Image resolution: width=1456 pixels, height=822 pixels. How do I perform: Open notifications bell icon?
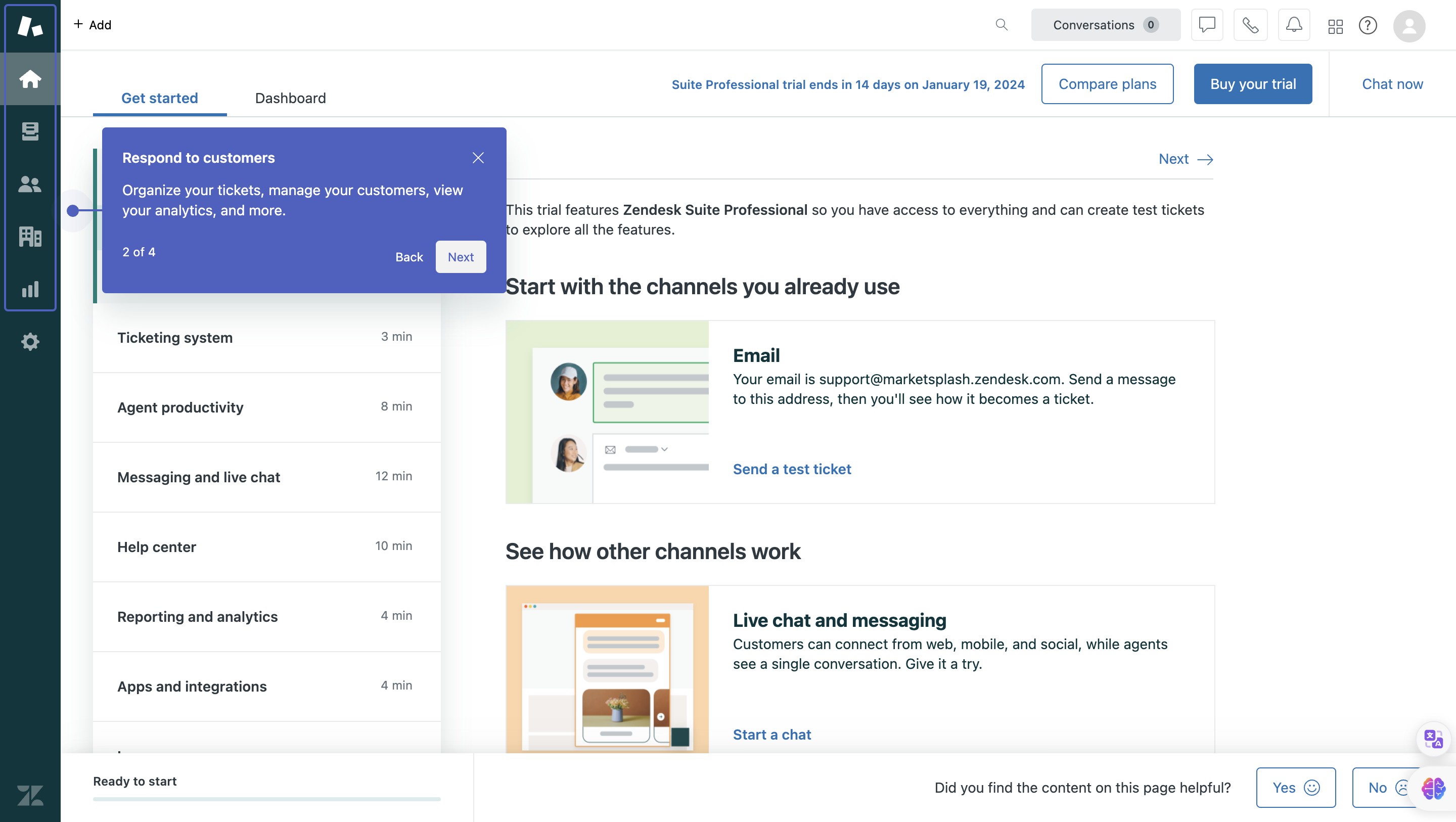point(1294,25)
